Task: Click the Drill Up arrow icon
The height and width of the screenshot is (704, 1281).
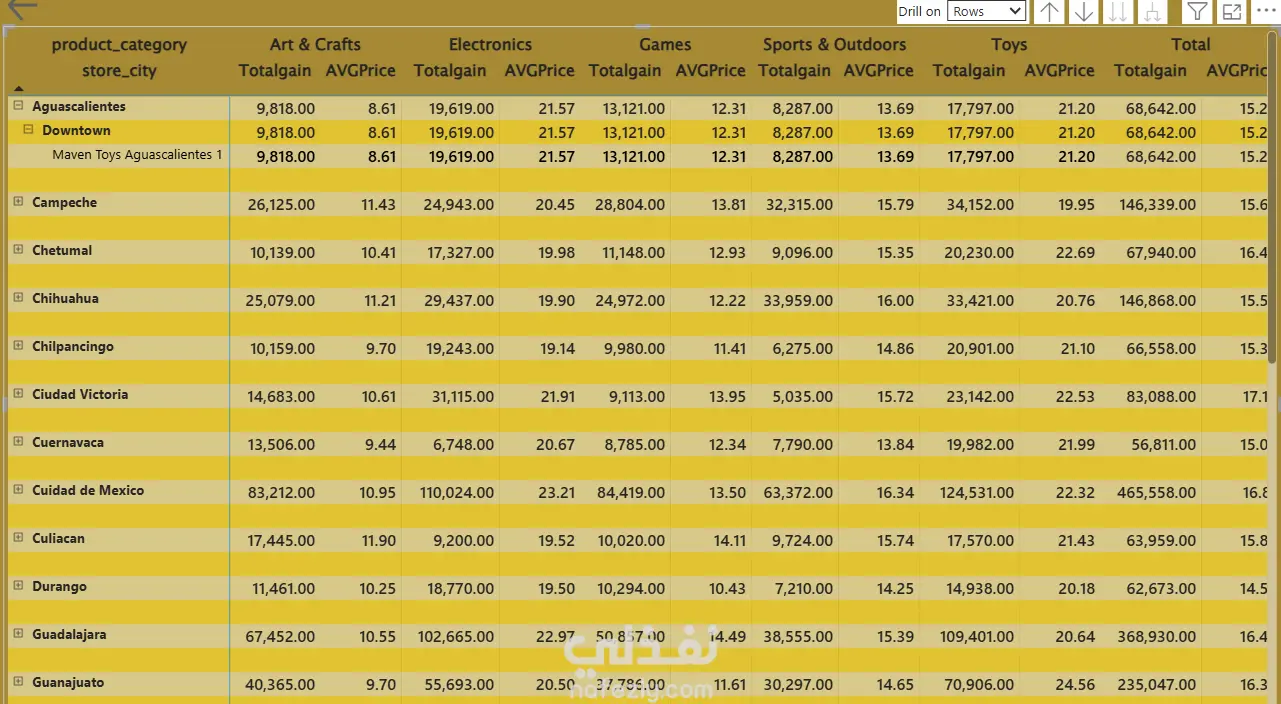Action: [1049, 12]
